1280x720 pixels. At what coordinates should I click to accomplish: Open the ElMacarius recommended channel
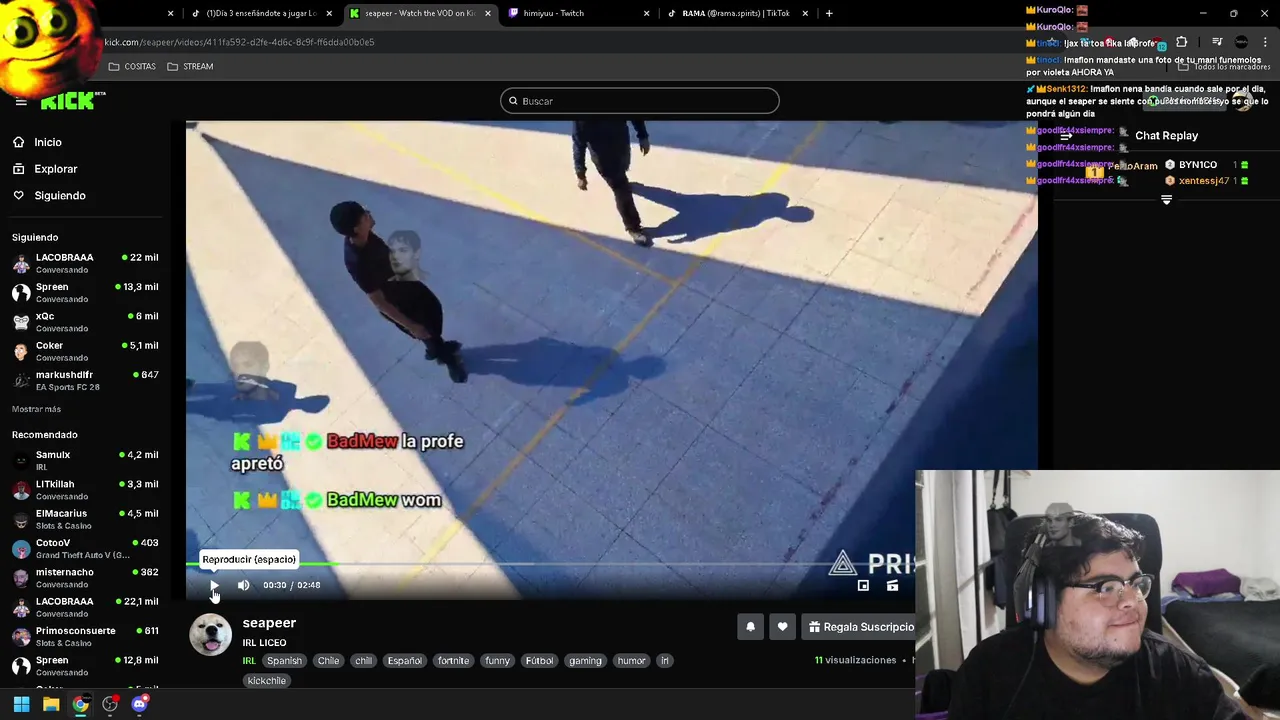[x=85, y=518]
